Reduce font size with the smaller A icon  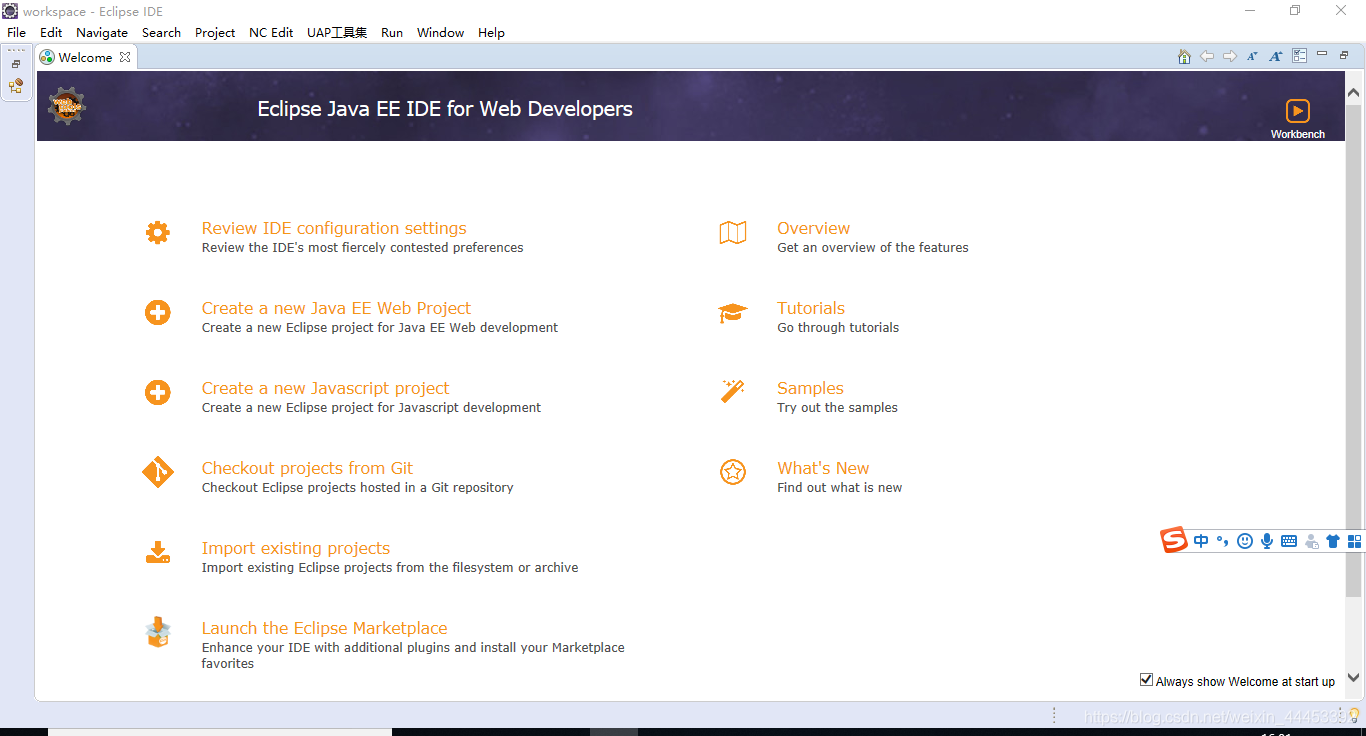click(1252, 57)
